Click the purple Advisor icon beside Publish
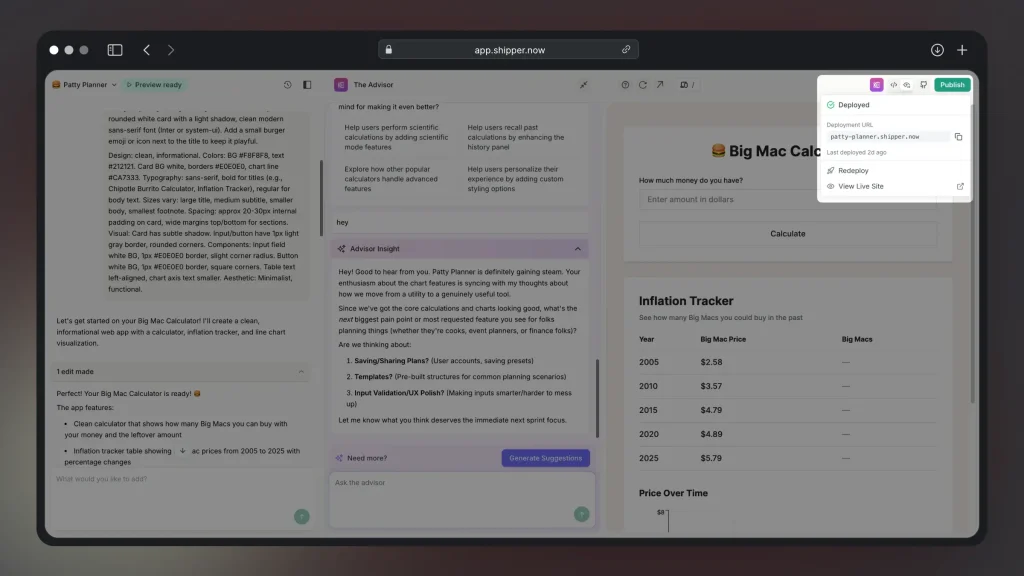The image size is (1024, 576). point(876,85)
